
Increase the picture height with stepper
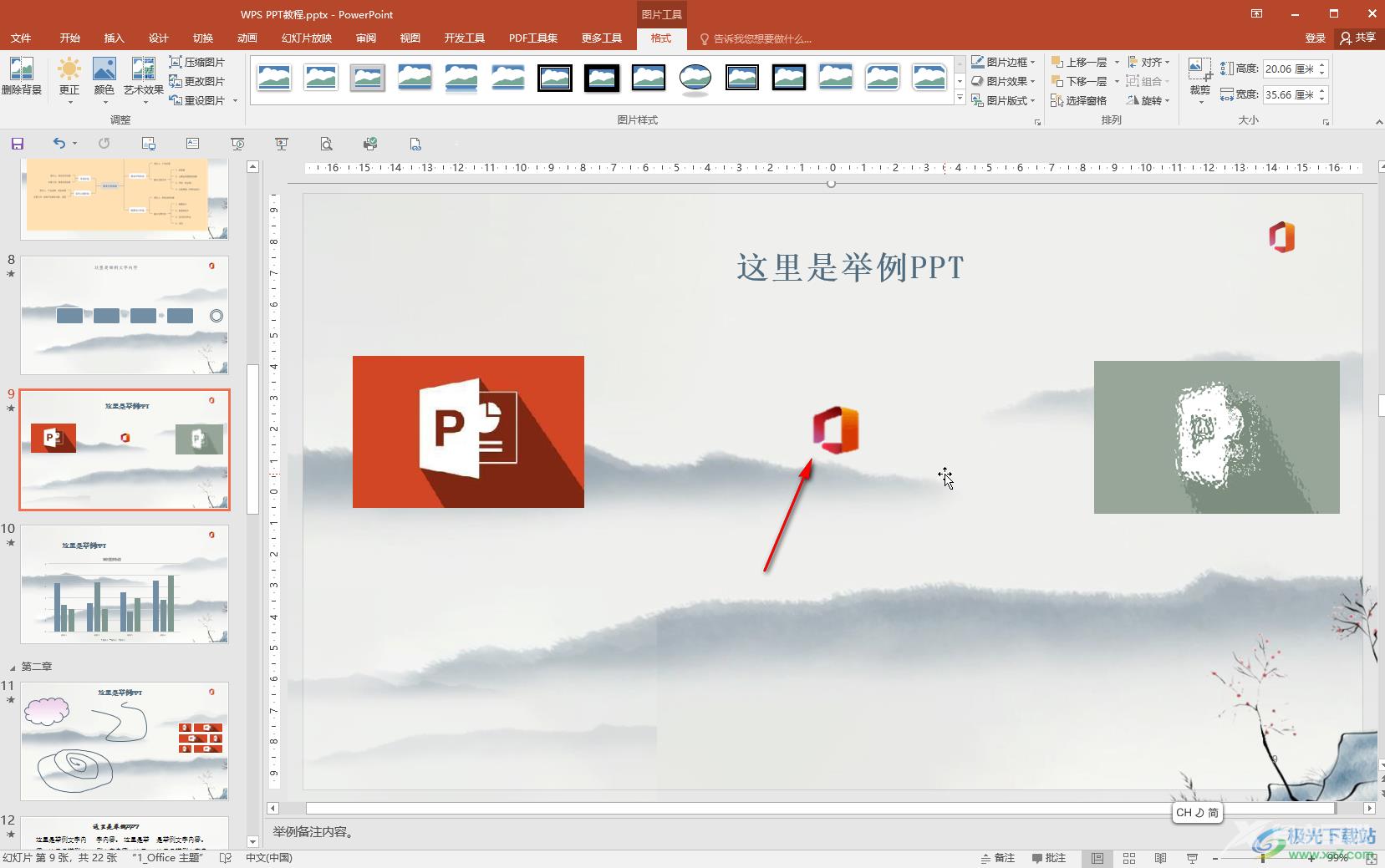(x=1322, y=64)
